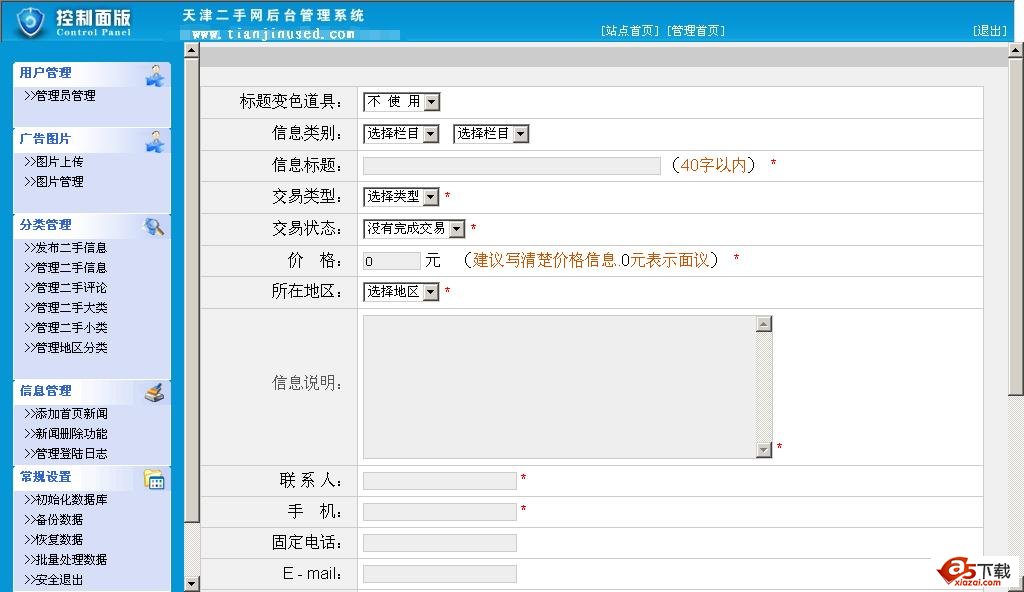Click the magnifier icon beside 分类管理
The width and height of the screenshot is (1024, 592).
154,226
